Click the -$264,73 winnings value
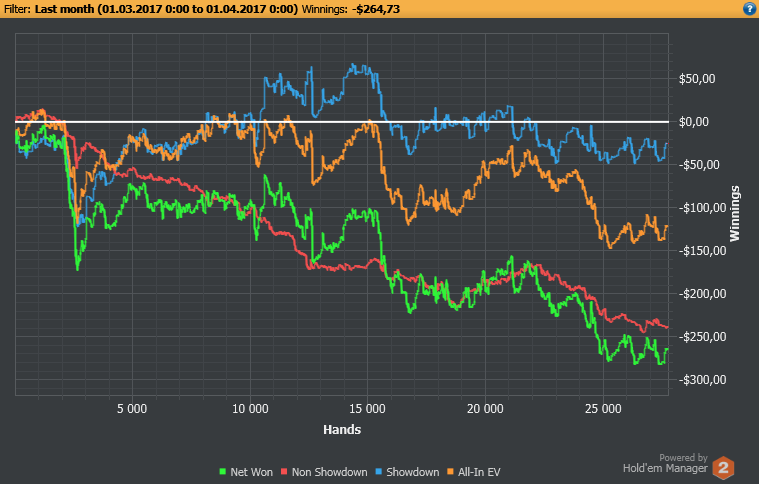Screen dimensions: 759x484 376,9
